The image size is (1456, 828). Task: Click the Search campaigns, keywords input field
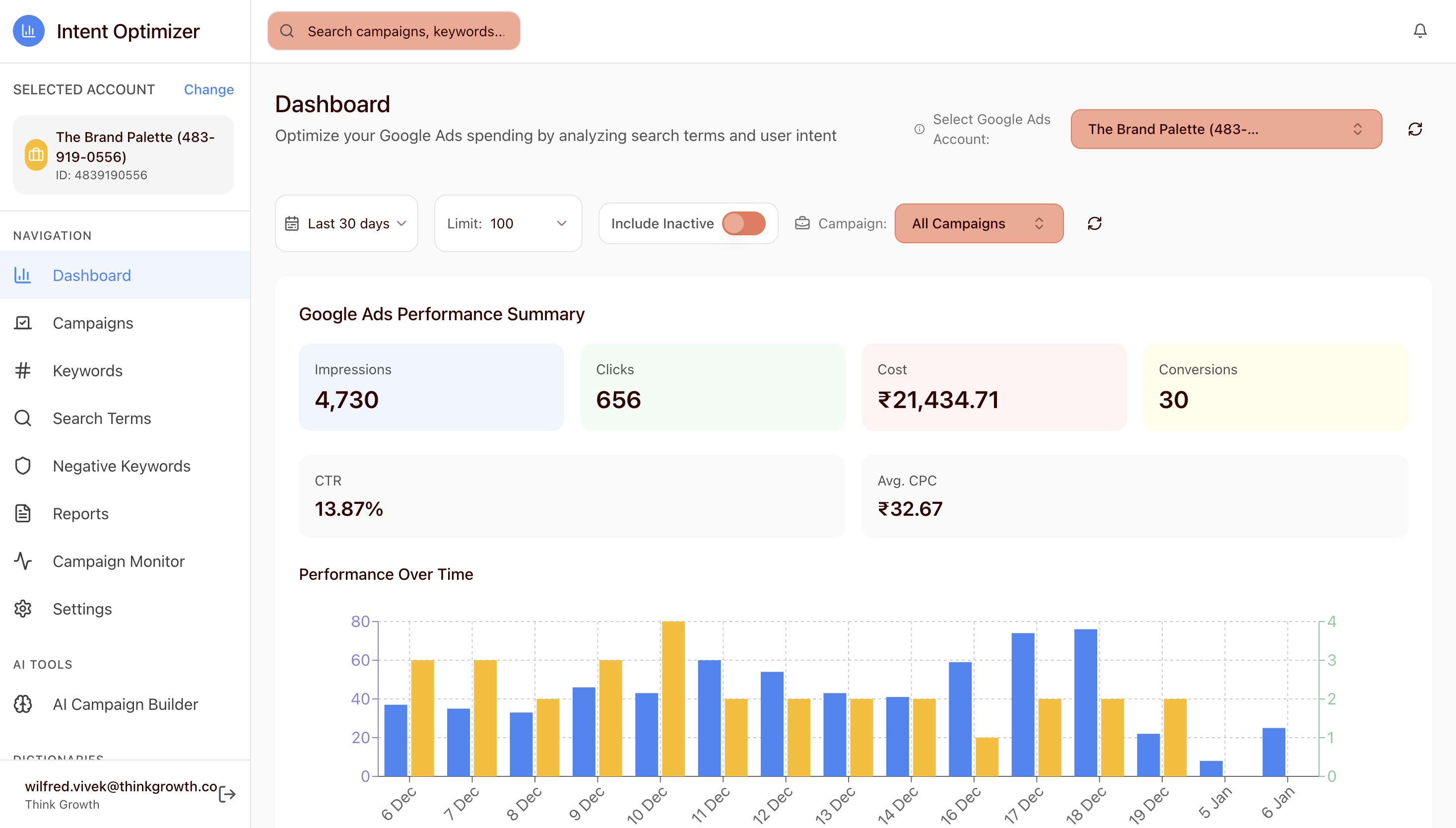pyautogui.click(x=405, y=31)
